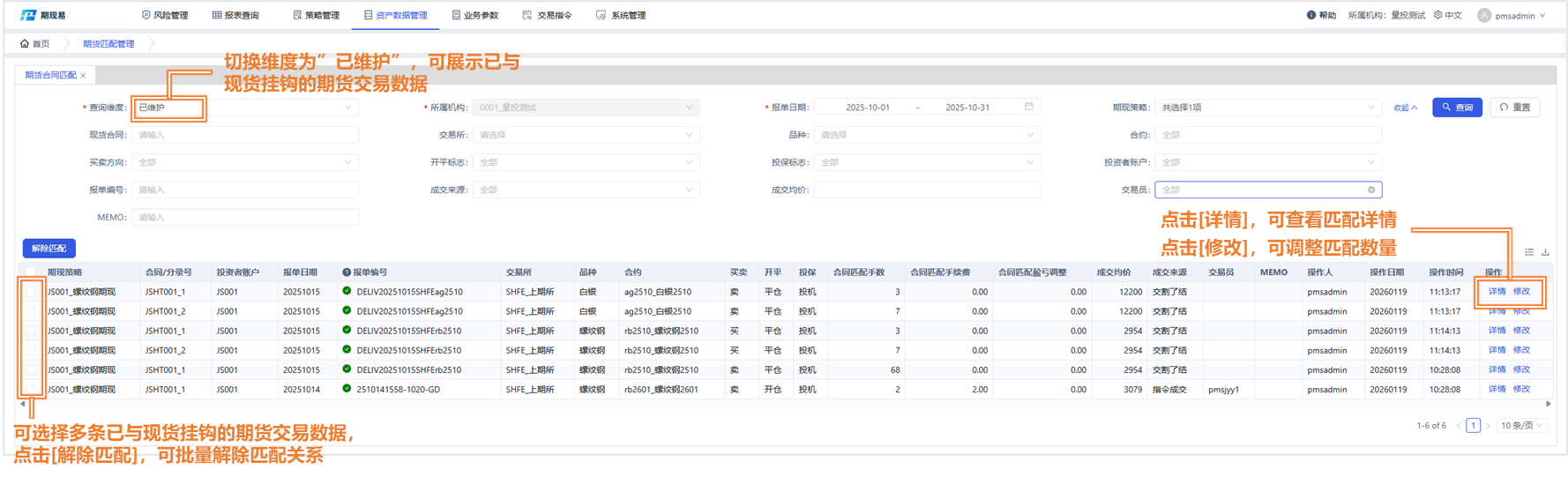1568x477 pixels.
Task: Click the help question mark beside 报单编号
Action: pos(347,272)
